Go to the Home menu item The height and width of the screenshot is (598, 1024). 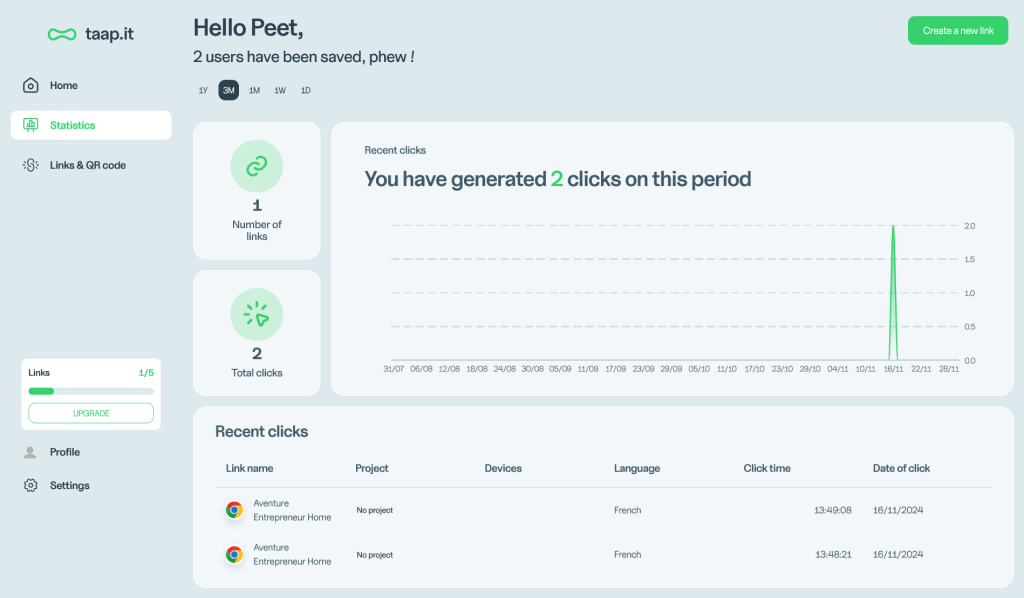click(64, 85)
